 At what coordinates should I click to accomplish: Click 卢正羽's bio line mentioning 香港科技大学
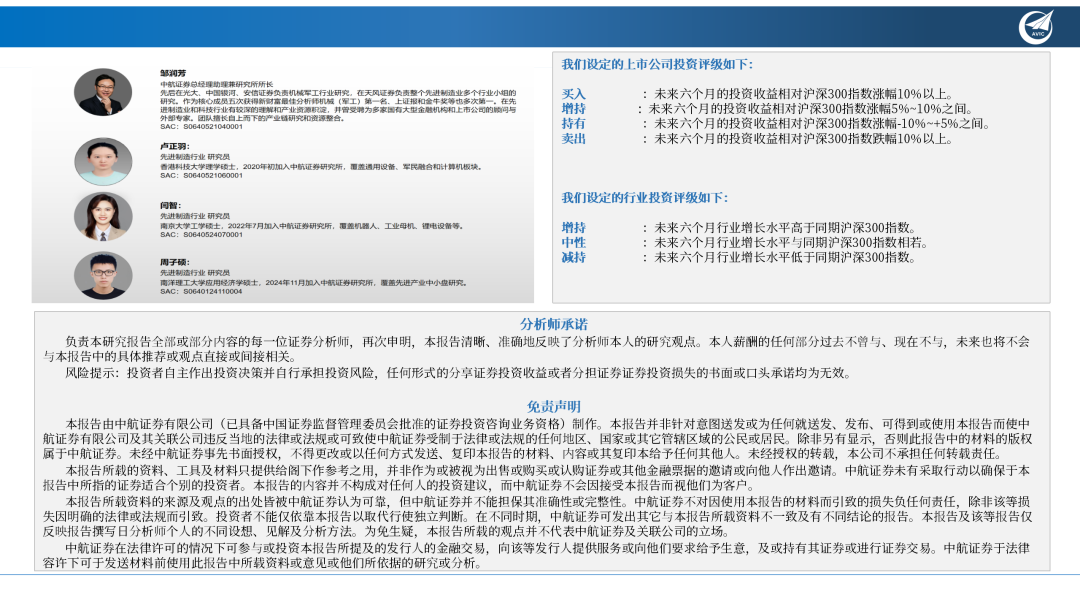click(321, 167)
